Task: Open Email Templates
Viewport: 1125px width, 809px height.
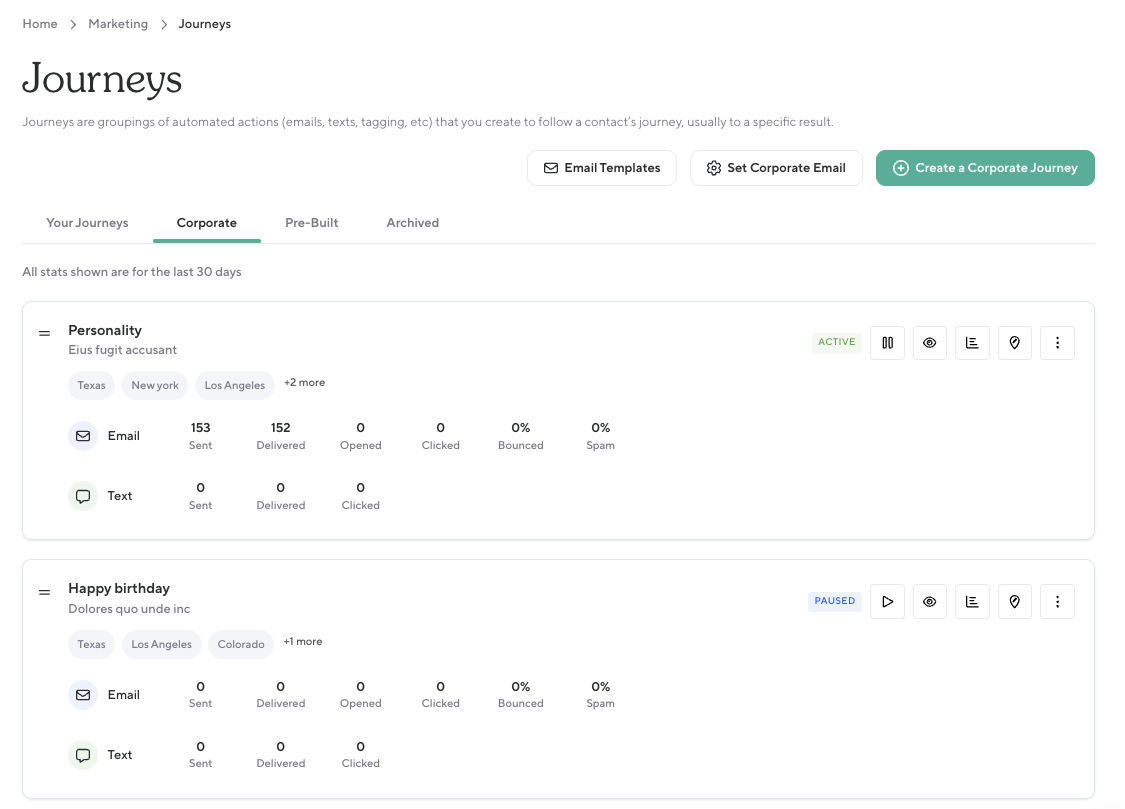Action: [x=601, y=168]
